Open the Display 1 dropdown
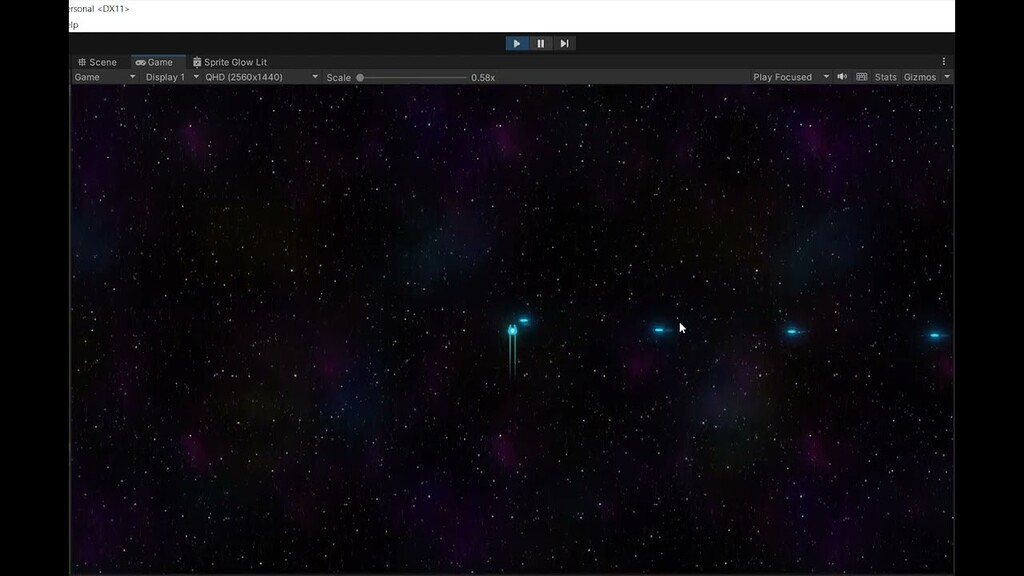Screen dimensions: 1024x576 point(170,77)
